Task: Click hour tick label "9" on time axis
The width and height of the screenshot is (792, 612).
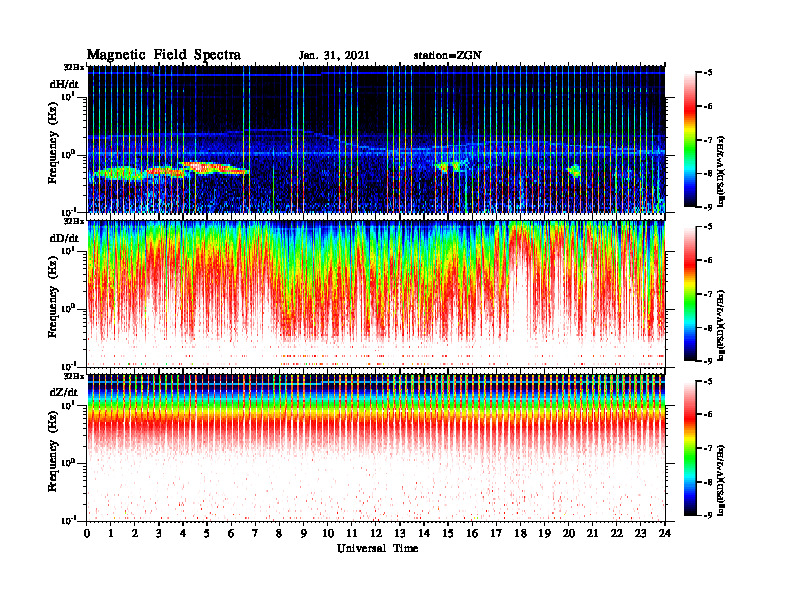Action: 304,534
